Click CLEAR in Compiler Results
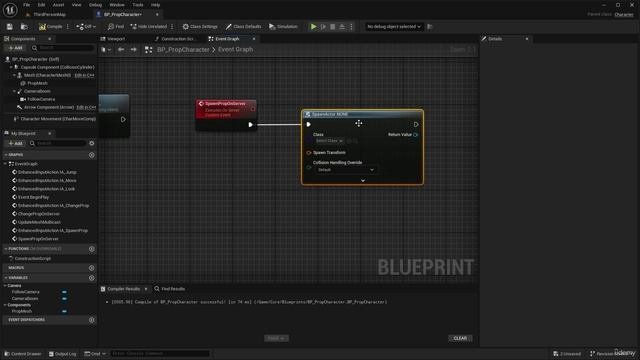This screenshot has width=640, height=360. (460, 338)
